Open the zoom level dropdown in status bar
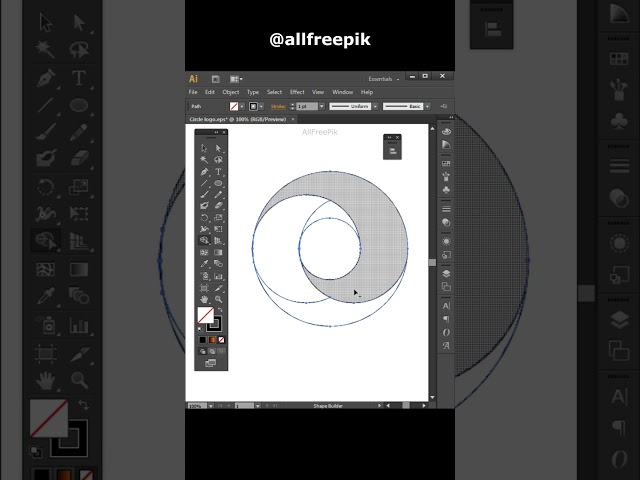640x480 pixels. pos(211,406)
